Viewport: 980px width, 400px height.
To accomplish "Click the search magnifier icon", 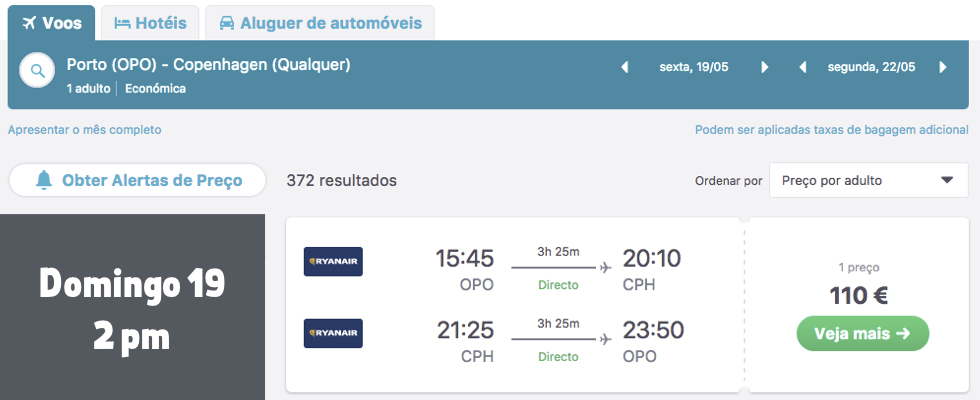I will point(38,72).
